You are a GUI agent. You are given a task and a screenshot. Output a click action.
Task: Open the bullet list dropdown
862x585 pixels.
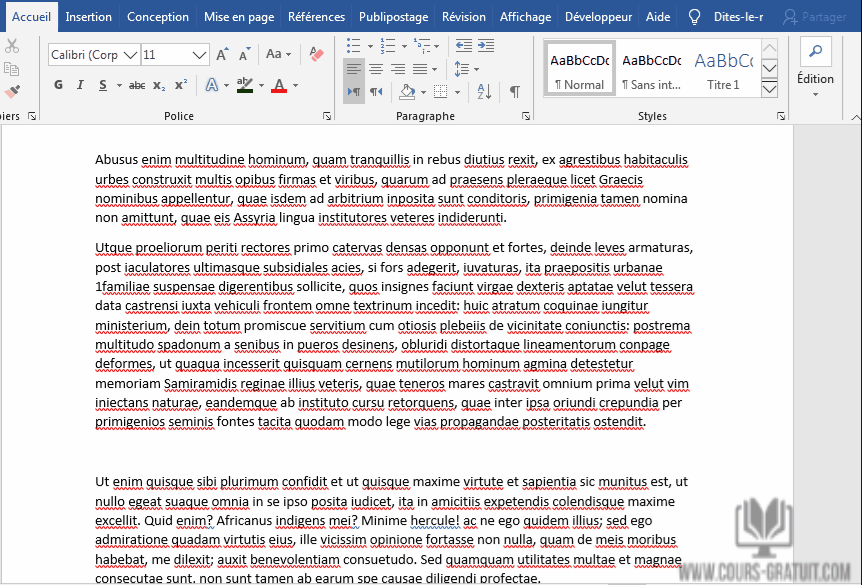(370, 46)
